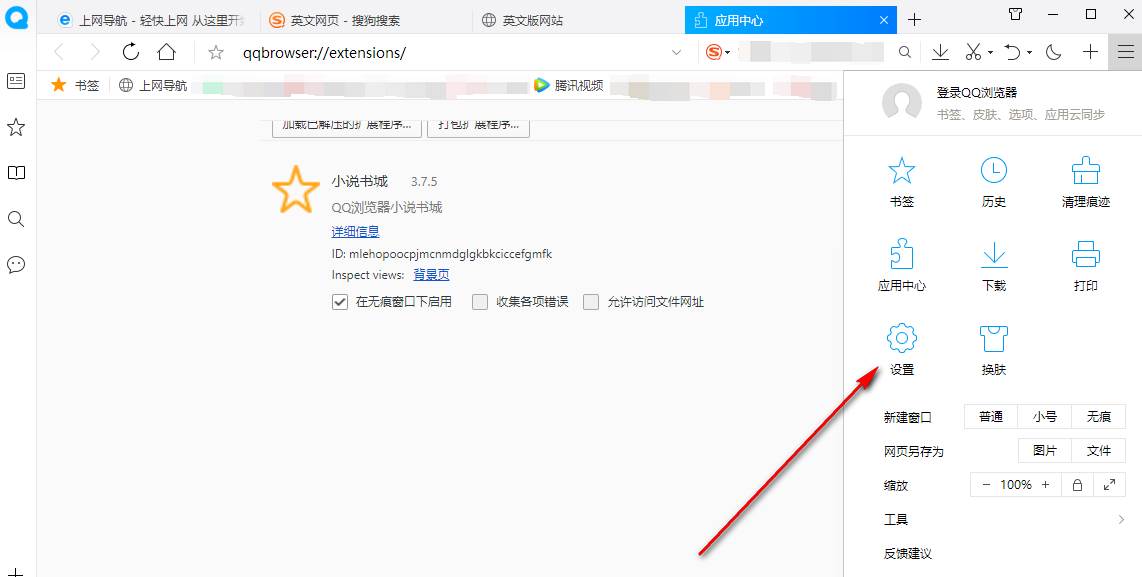The width and height of the screenshot is (1142, 577).
Task: Save page as 文件
Action: coord(1098,451)
